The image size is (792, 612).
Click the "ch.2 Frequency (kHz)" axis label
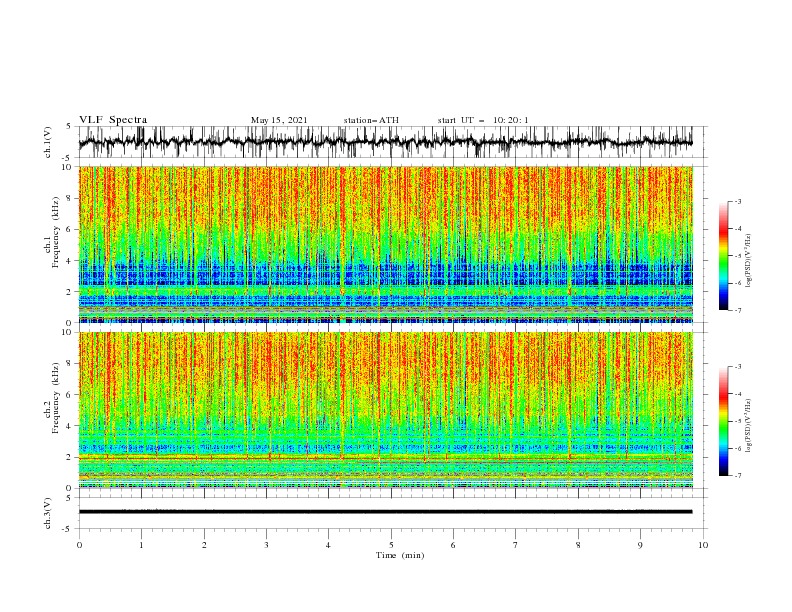click(x=52, y=397)
